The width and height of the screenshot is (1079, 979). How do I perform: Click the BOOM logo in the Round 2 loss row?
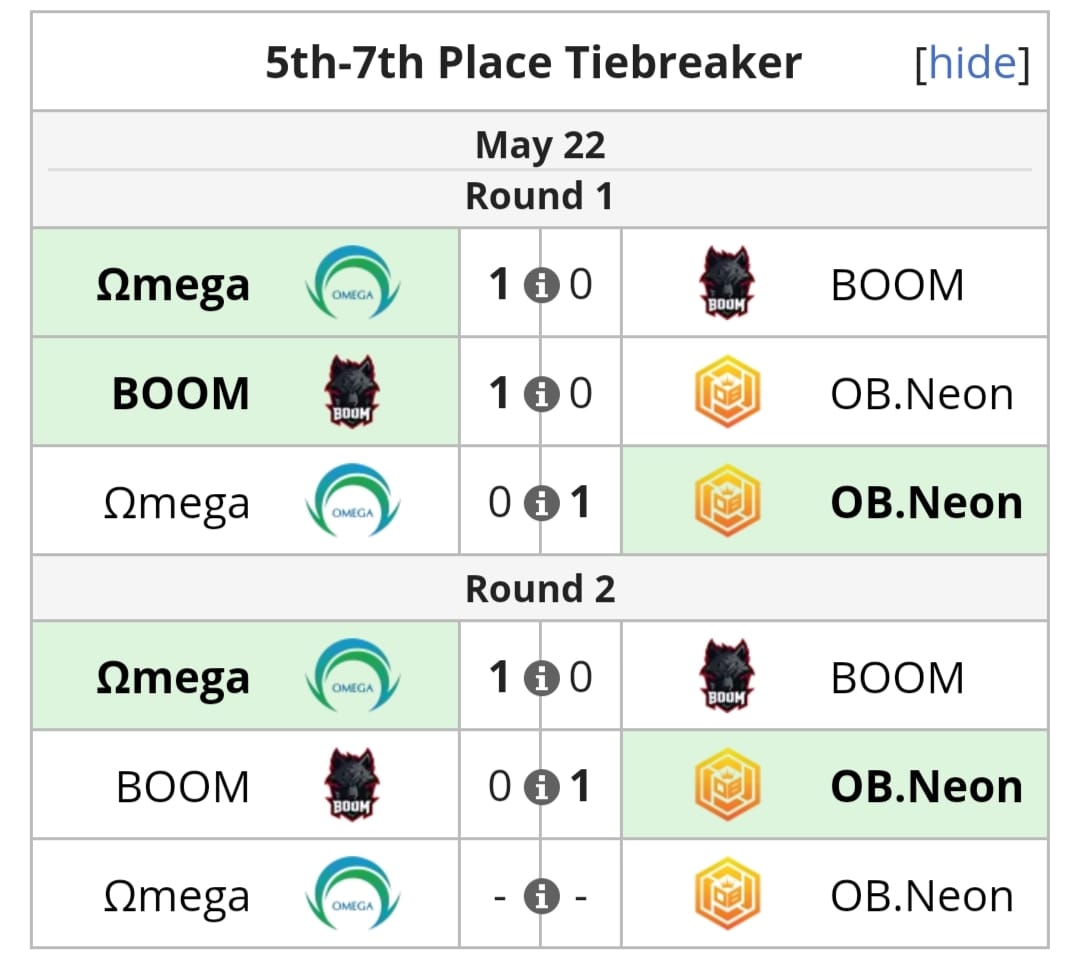(x=352, y=784)
